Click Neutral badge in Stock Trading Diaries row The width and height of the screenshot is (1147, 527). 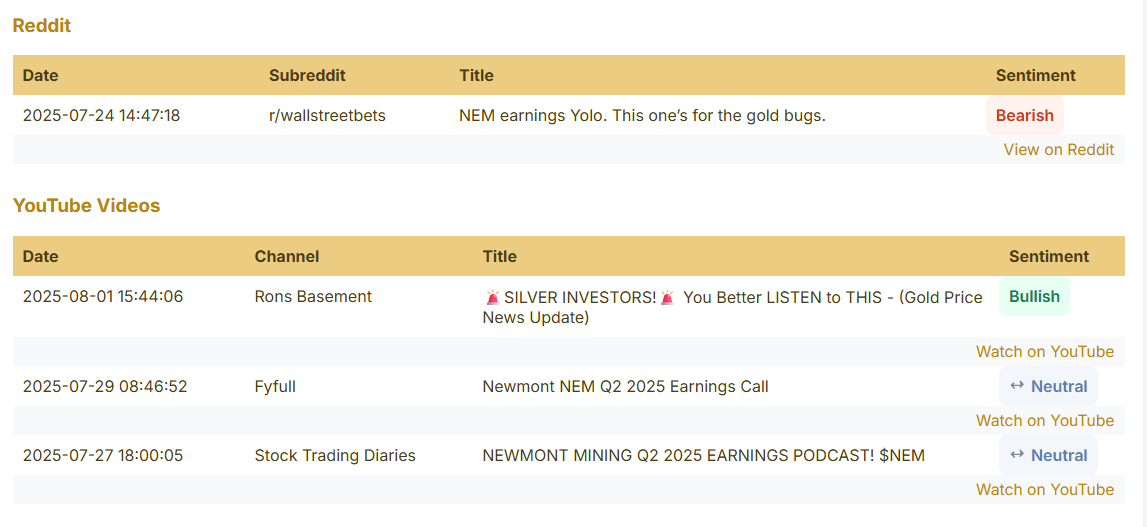[1048, 455]
